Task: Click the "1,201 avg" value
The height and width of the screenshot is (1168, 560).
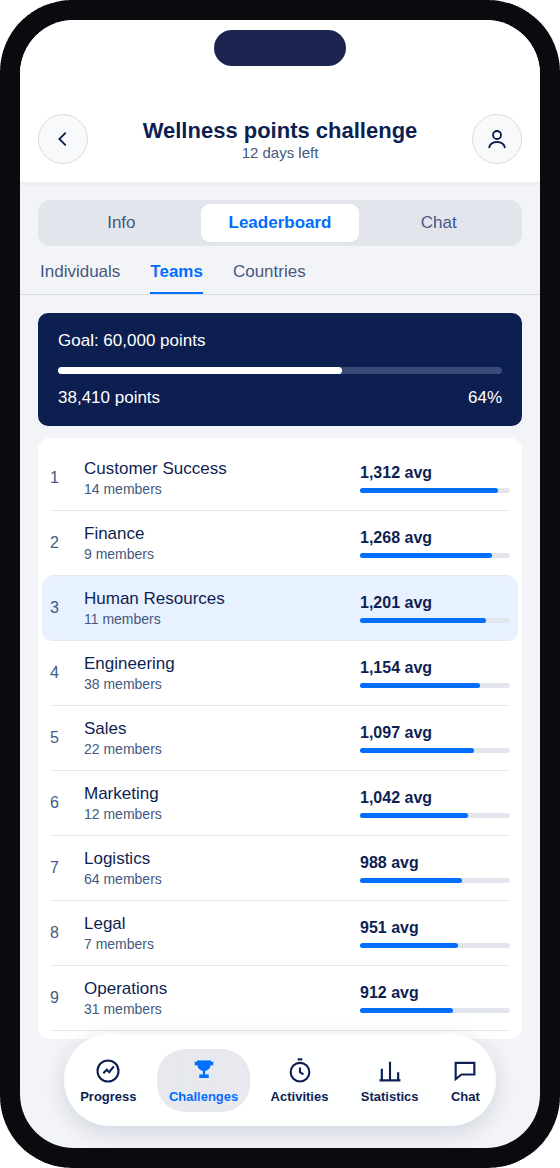Action: point(396,602)
